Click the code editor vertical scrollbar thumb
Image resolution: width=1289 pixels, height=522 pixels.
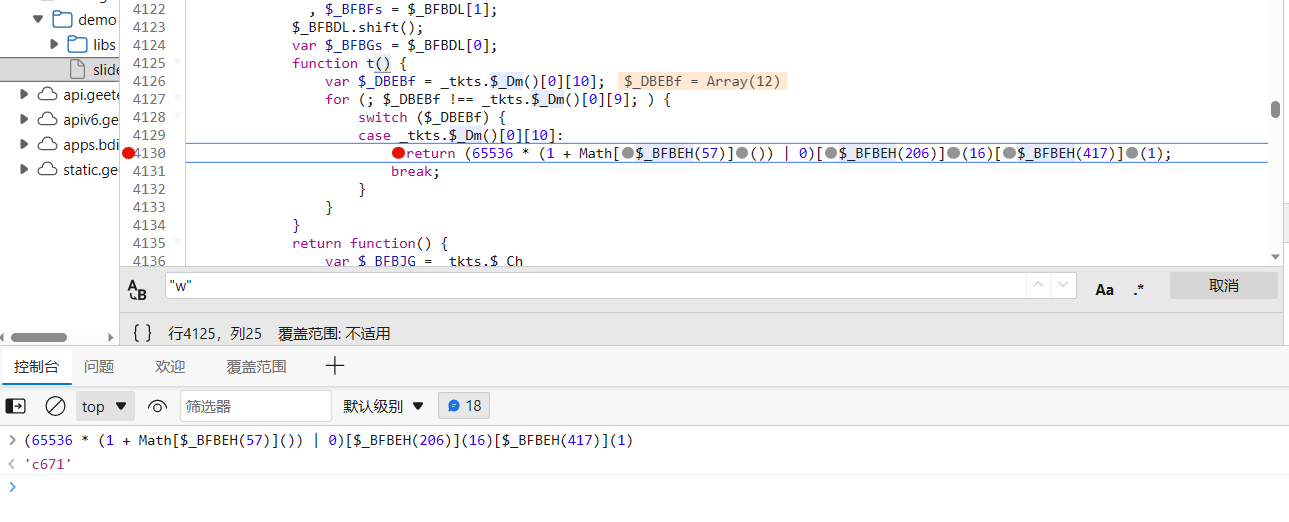coord(1275,110)
